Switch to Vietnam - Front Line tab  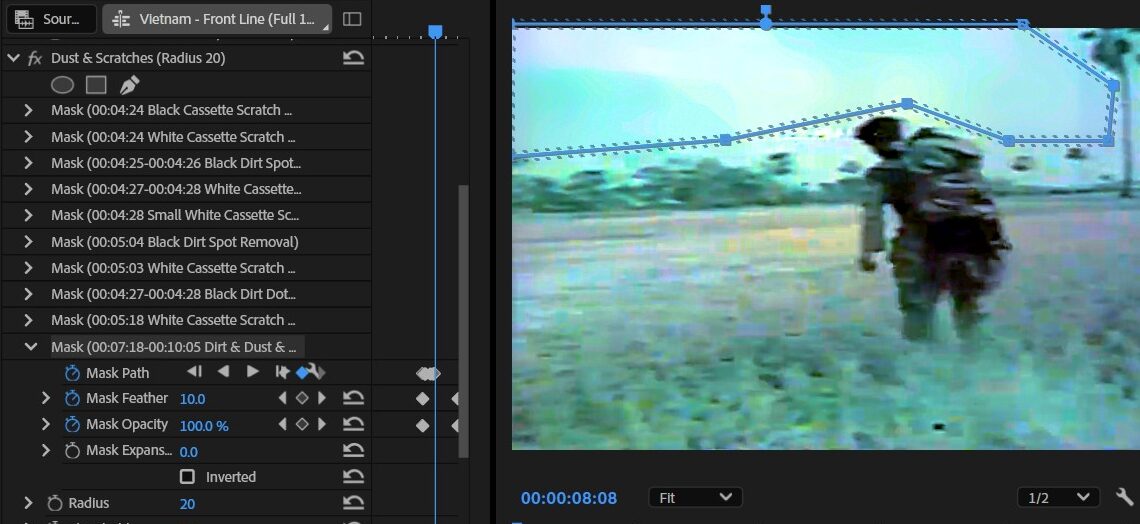click(x=217, y=19)
